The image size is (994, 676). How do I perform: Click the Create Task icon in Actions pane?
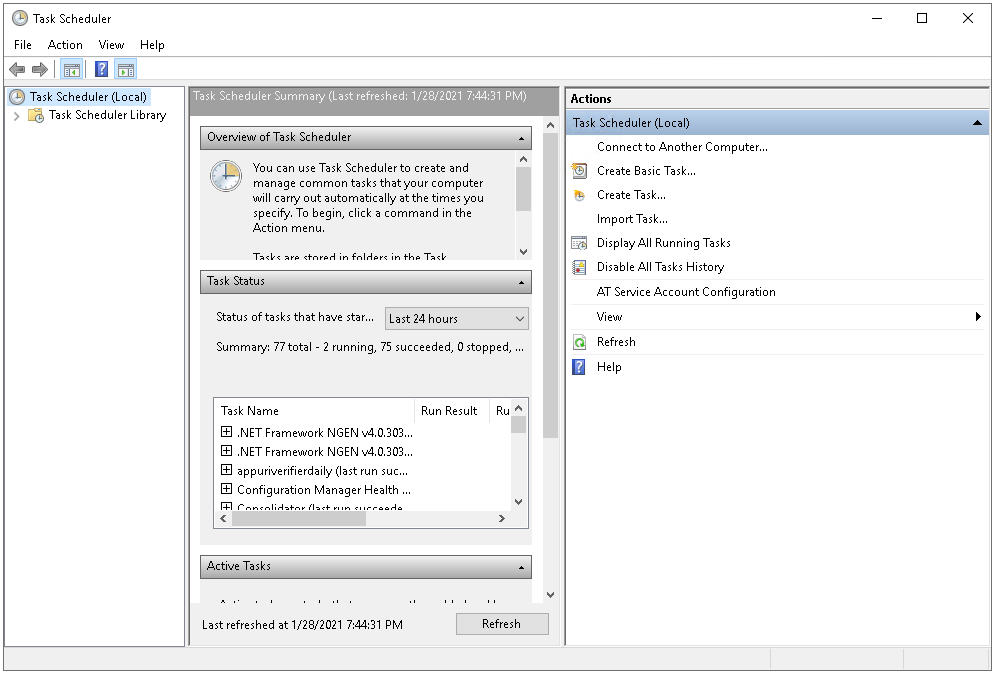click(x=580, y=195)
